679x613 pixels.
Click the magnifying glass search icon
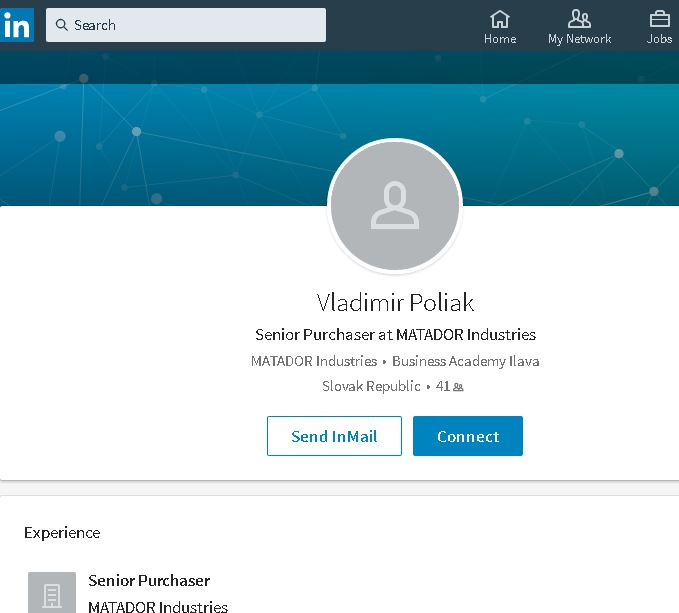tap(62, 25)
